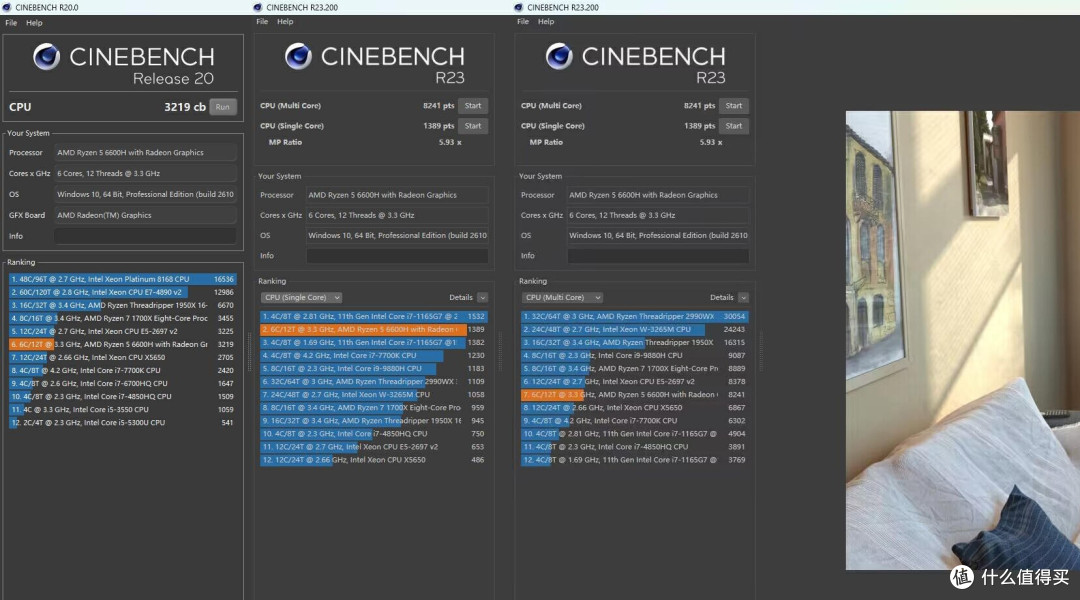This screenshot has height=600, width=1080.
Task: Select Threadripper 2990WX row scoring 1109
Action: [374, 382]
